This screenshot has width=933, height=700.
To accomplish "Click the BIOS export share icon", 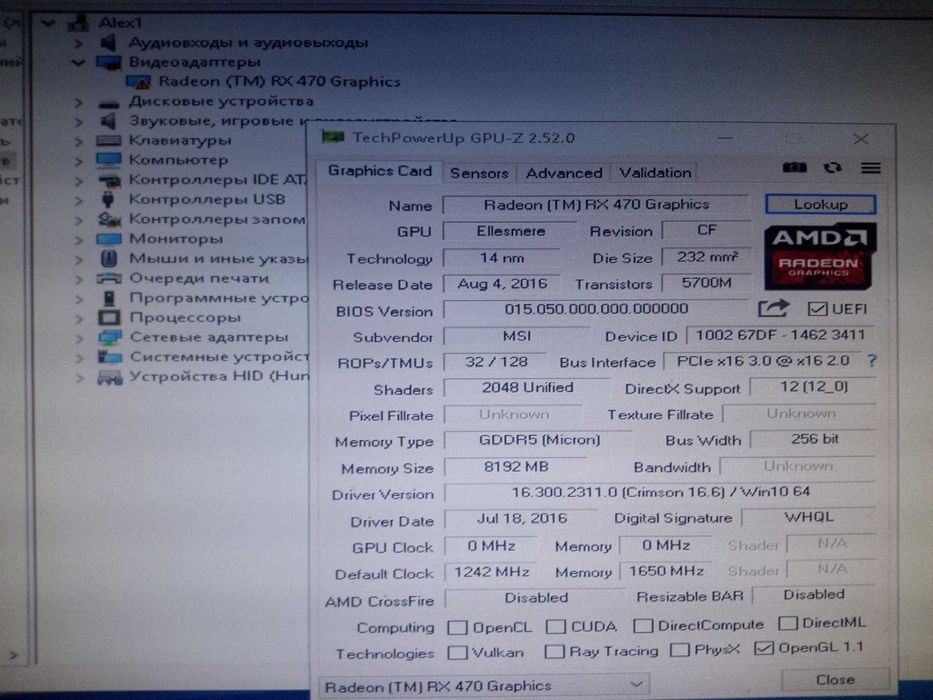I will [773, 308].
